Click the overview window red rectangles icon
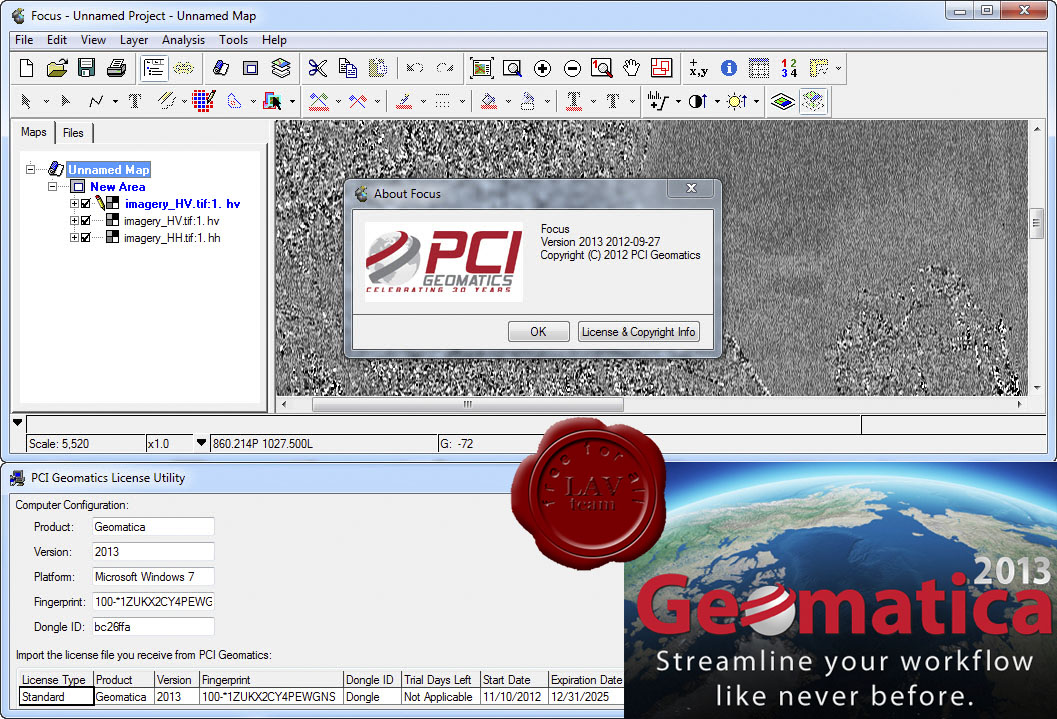Image resolution: width=1057 pixels, height=719 pixels. pos(661,68)
